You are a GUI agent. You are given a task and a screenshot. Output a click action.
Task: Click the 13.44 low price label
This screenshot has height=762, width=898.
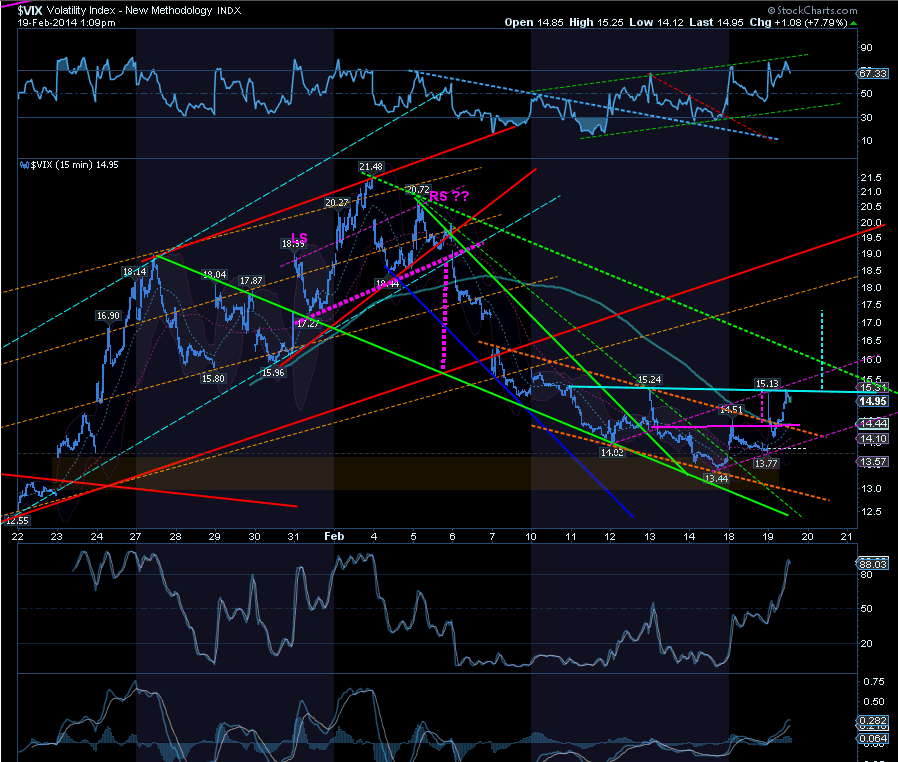point(716,479)
